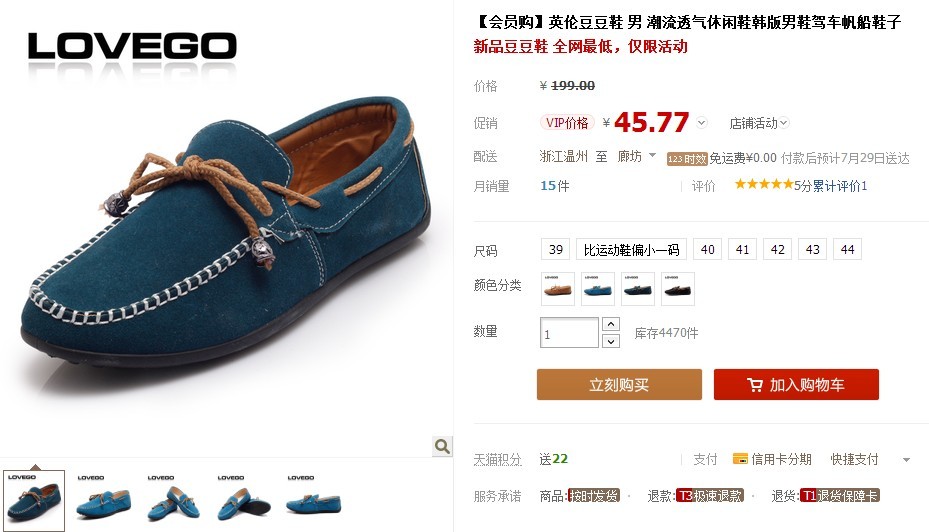Expand the 店铺活动 dropdown
This screenshot has height=532, width=929.
759,123
